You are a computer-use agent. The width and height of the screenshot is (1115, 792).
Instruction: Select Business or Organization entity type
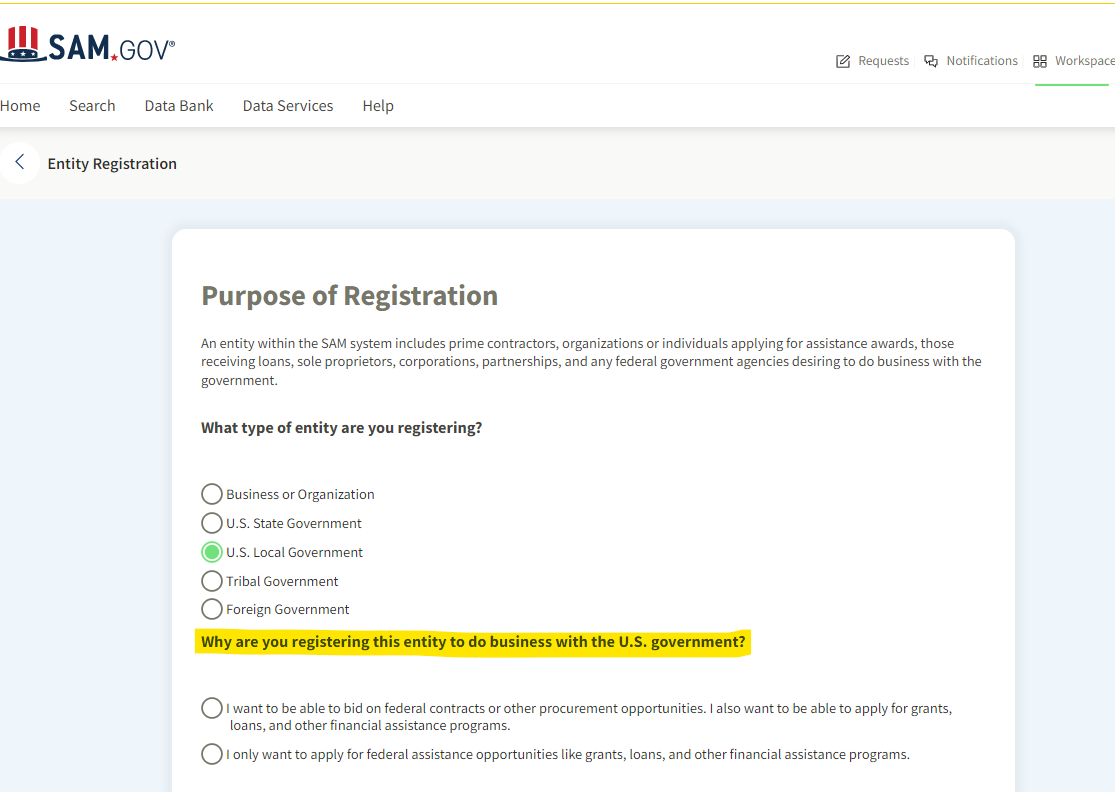pyautogui.click(x=212, y=494)
